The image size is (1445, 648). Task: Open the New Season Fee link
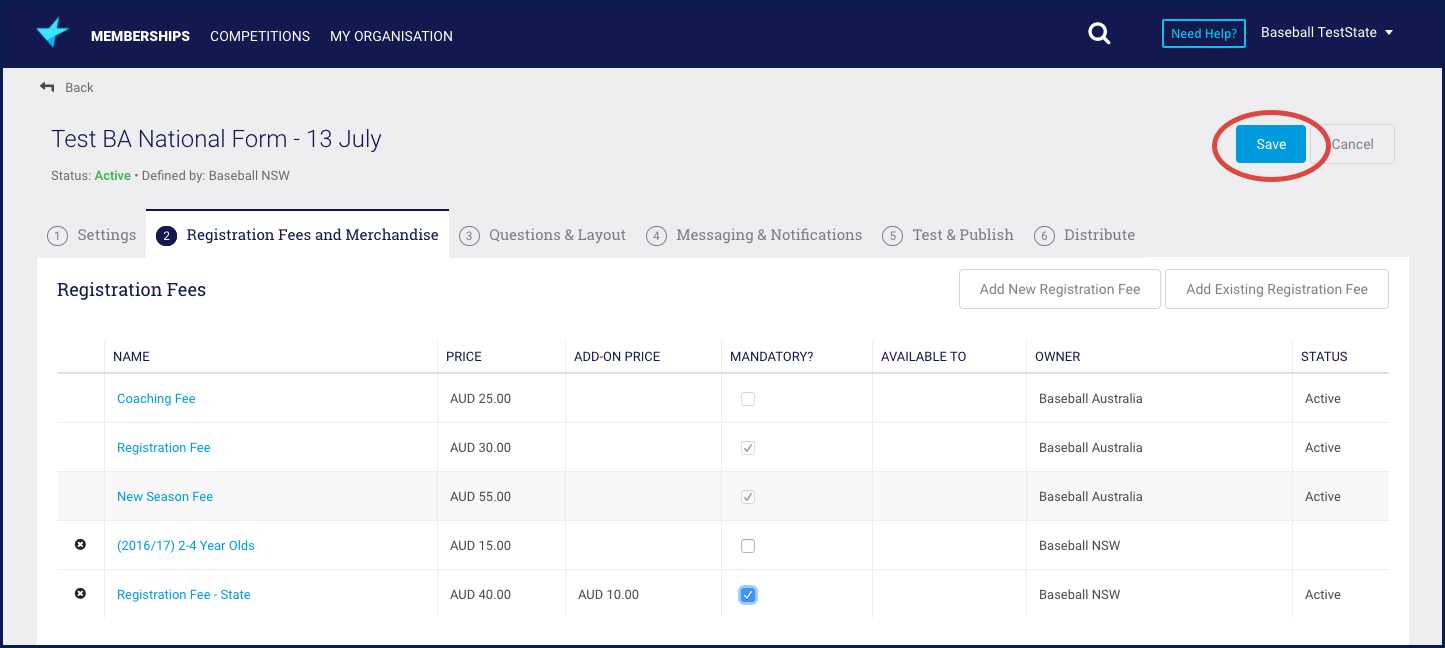[165, 496]
